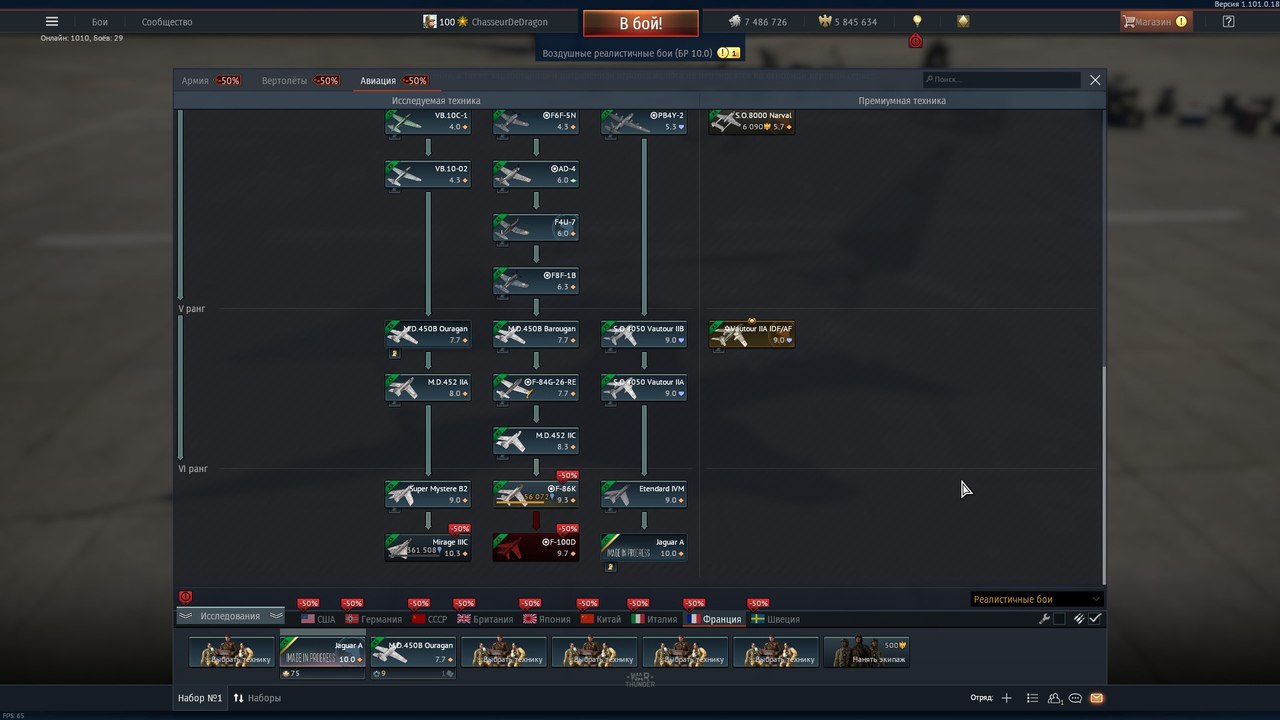This screenshot has height=720, width=1280.
Task: Toggle the checkbox beside the wrench icon
Action: [x=1059, y=619]
